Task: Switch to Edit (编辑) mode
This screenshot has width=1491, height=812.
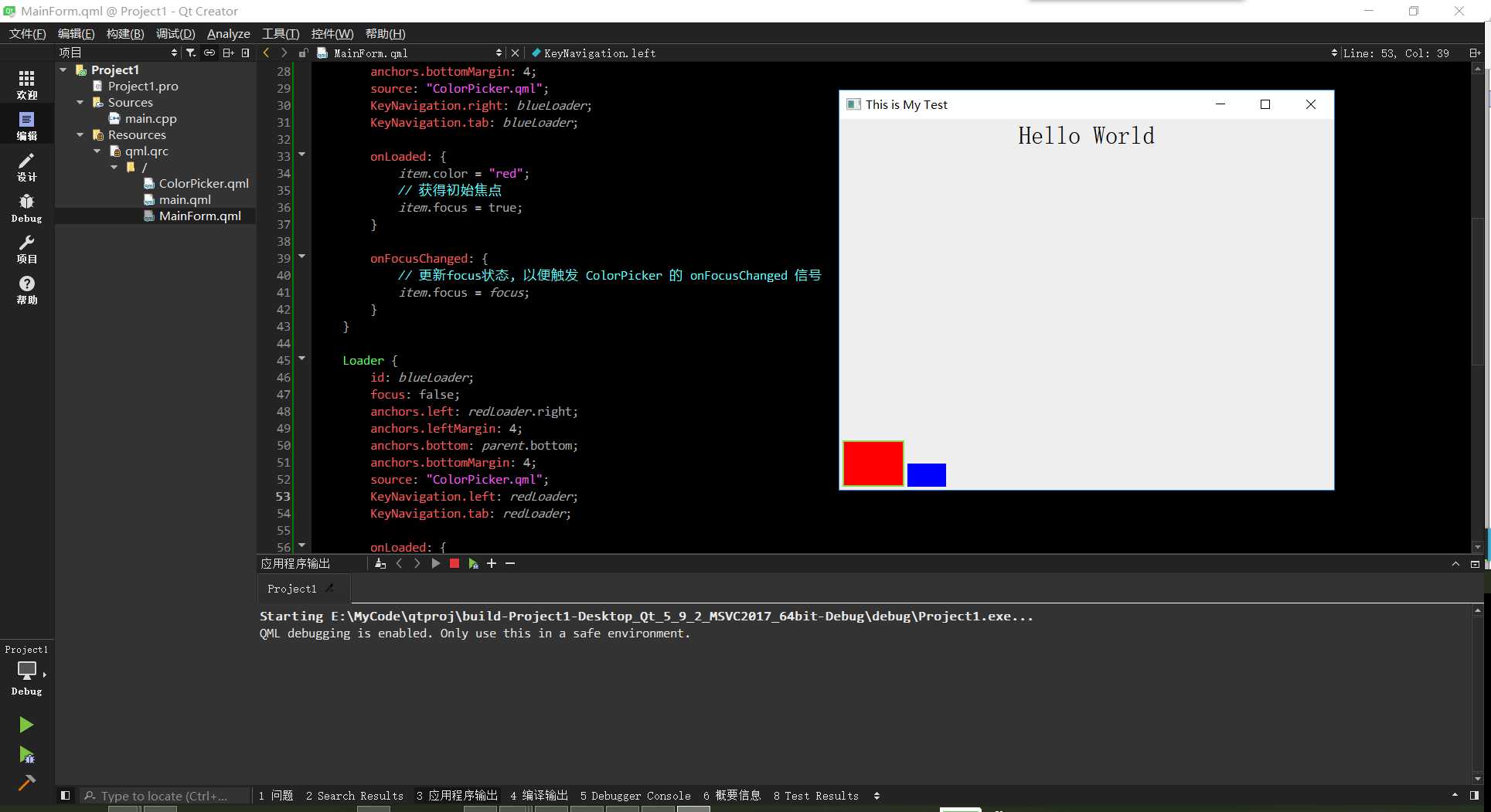Action: coord(26,126)
